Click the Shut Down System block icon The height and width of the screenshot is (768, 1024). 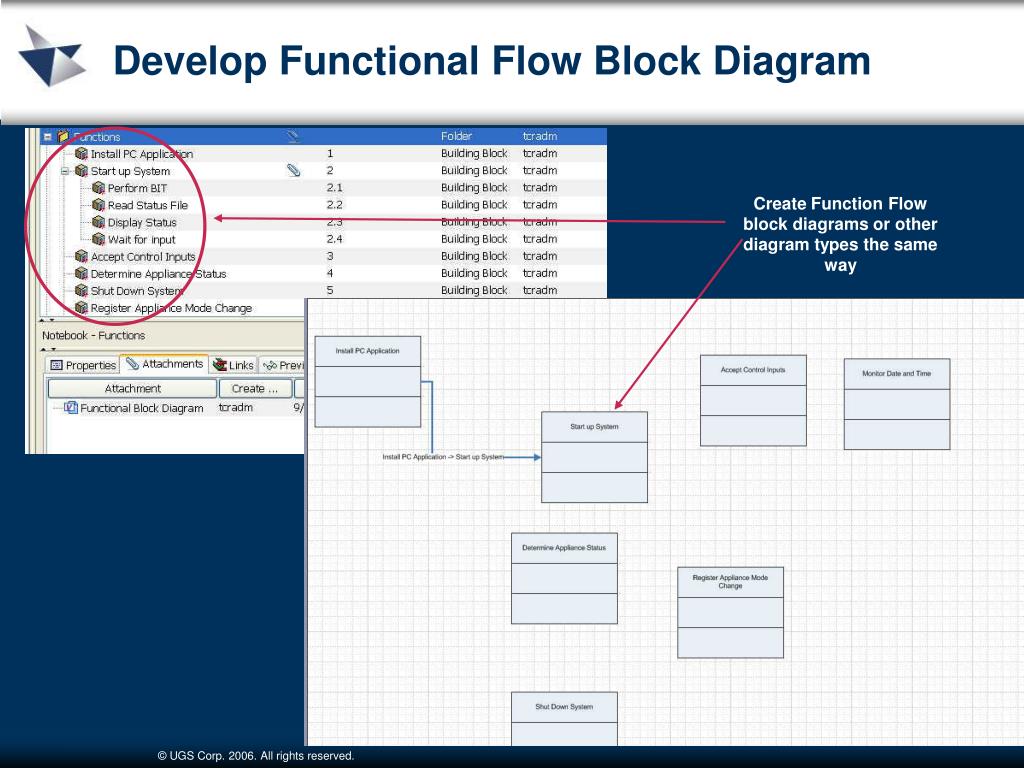(x=81, y=290)
